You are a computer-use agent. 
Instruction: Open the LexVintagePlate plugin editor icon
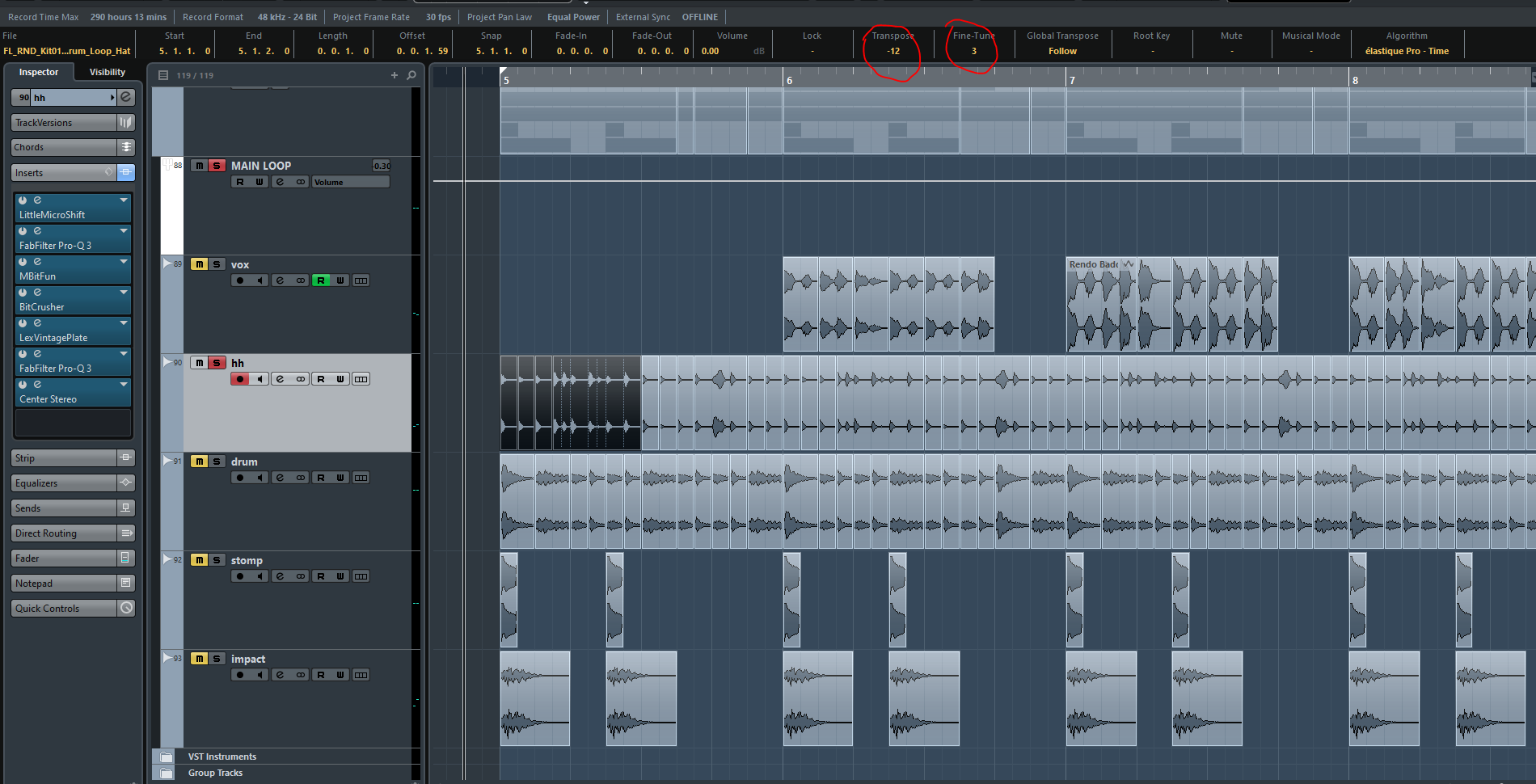37,322
